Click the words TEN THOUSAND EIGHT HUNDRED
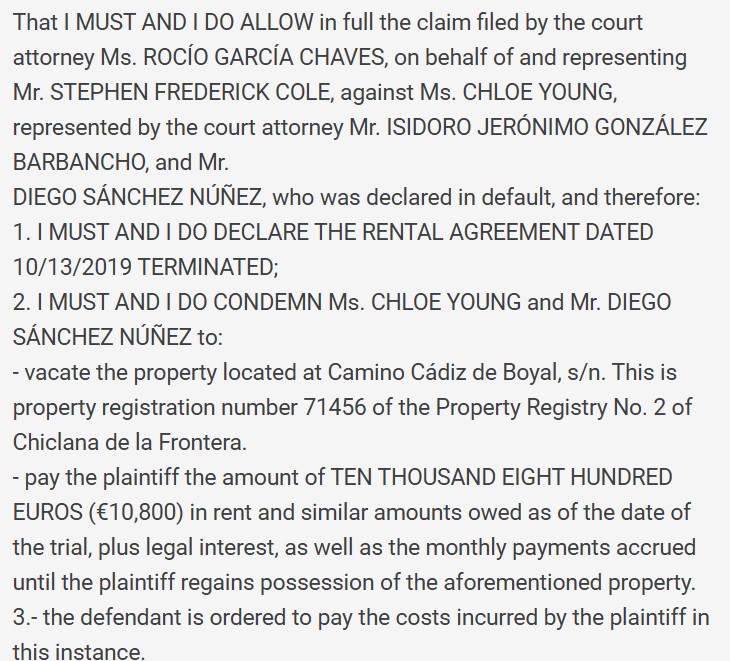This screenshot has width=730, height=661. (501, 477)
